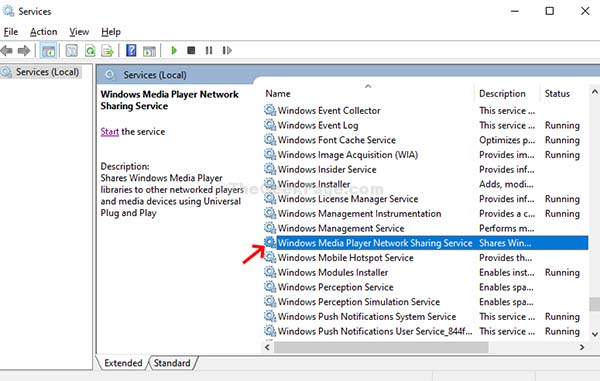
Task: Open the File menu
Action: [11, 32]
